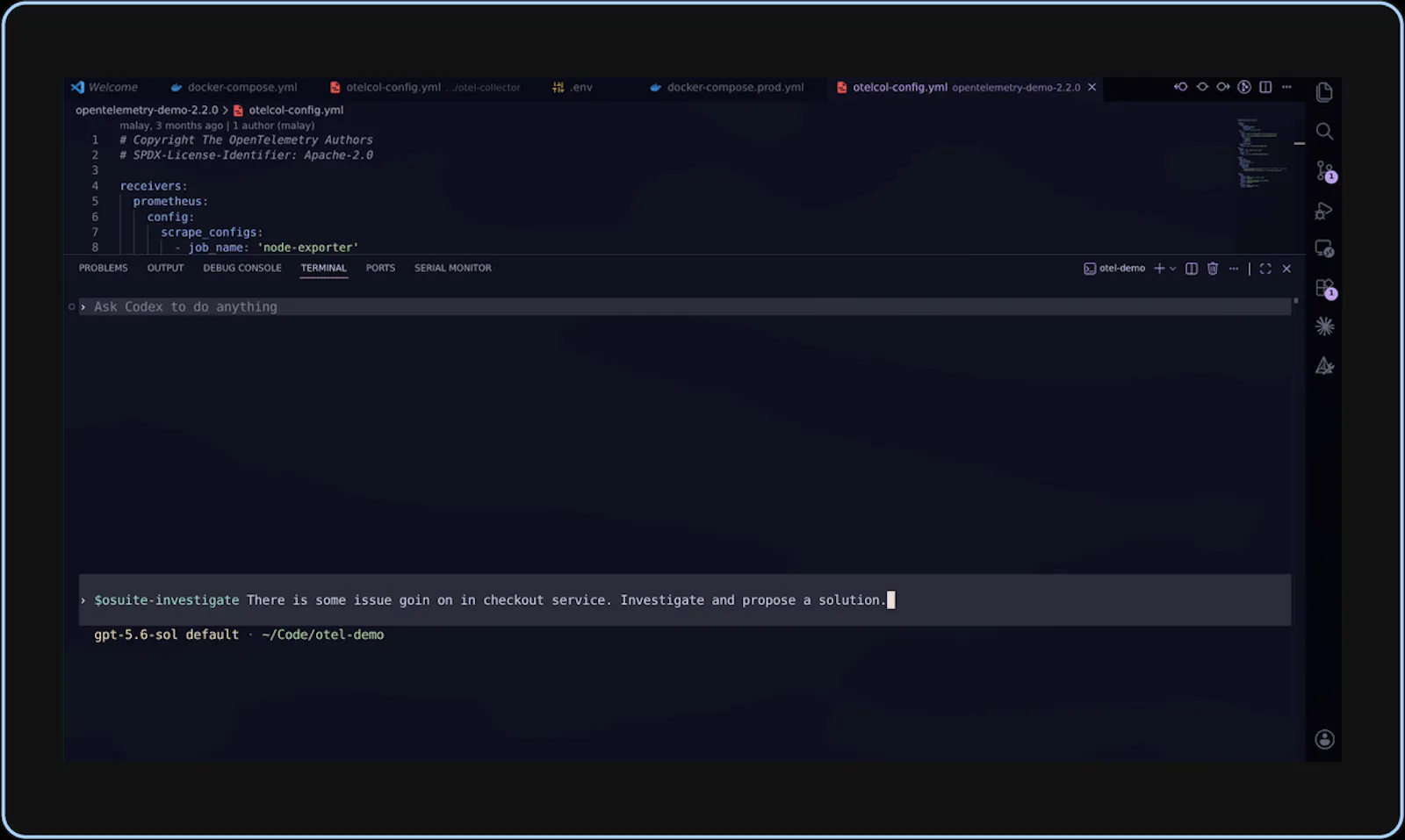The height and width of the screenshot is (840, 1405).
Task: Click the circled git graph icon
Action: (x=1244, y=87)
